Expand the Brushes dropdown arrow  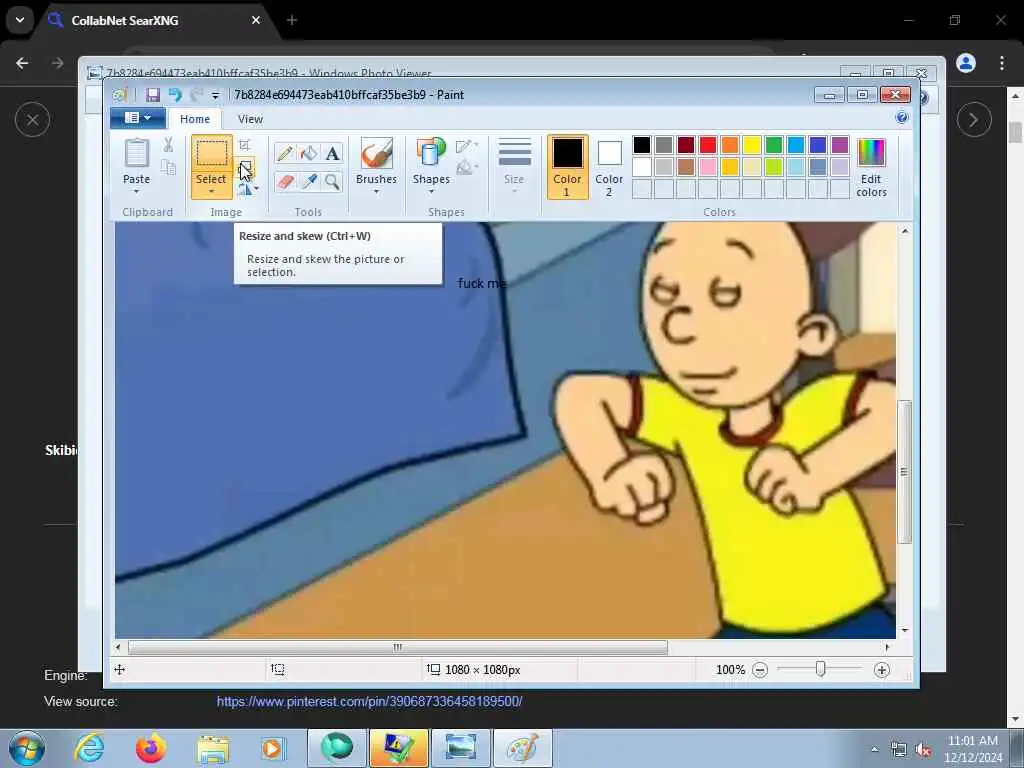coord(376,192)
